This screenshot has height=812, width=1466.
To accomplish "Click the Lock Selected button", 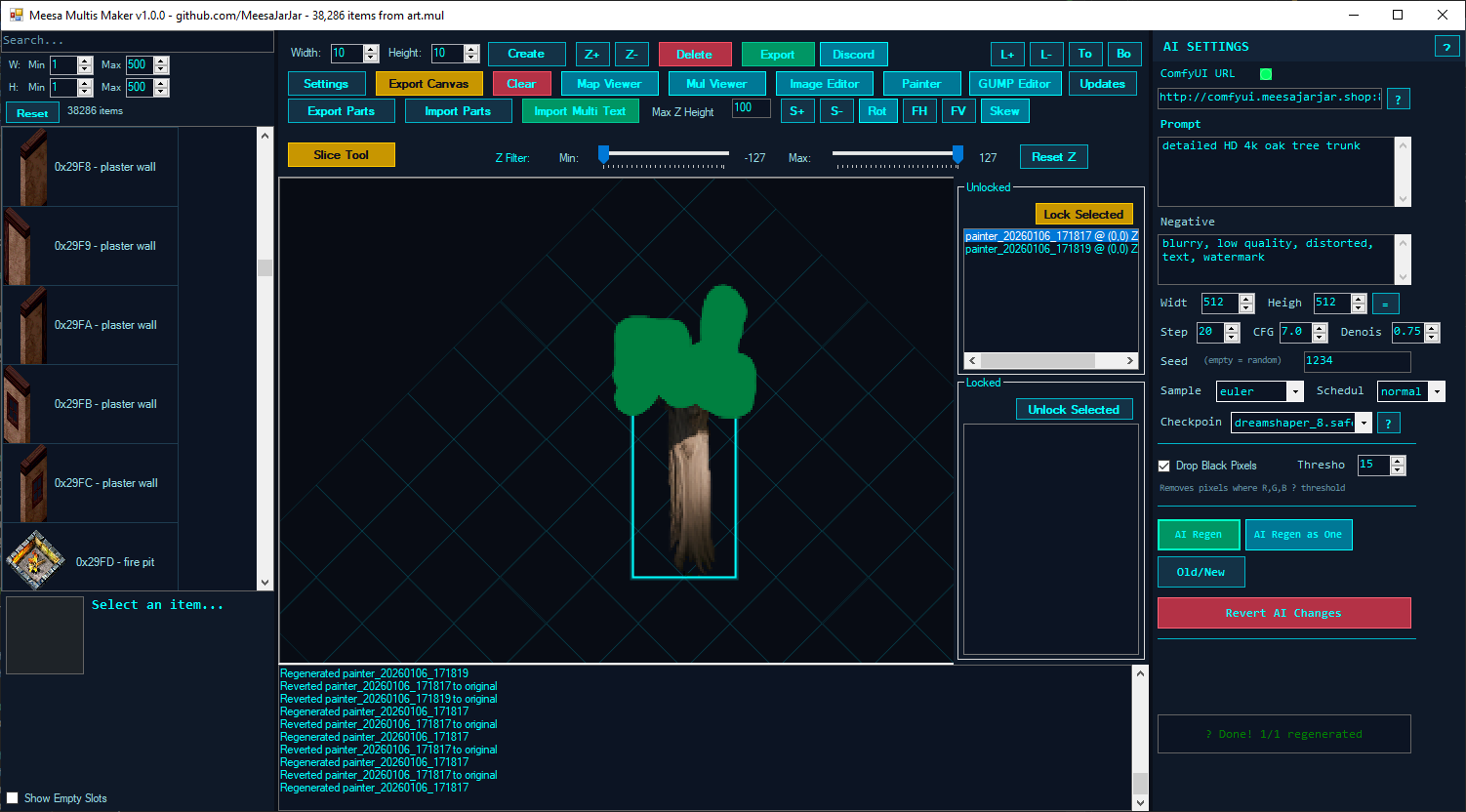I will (1083, 215).
